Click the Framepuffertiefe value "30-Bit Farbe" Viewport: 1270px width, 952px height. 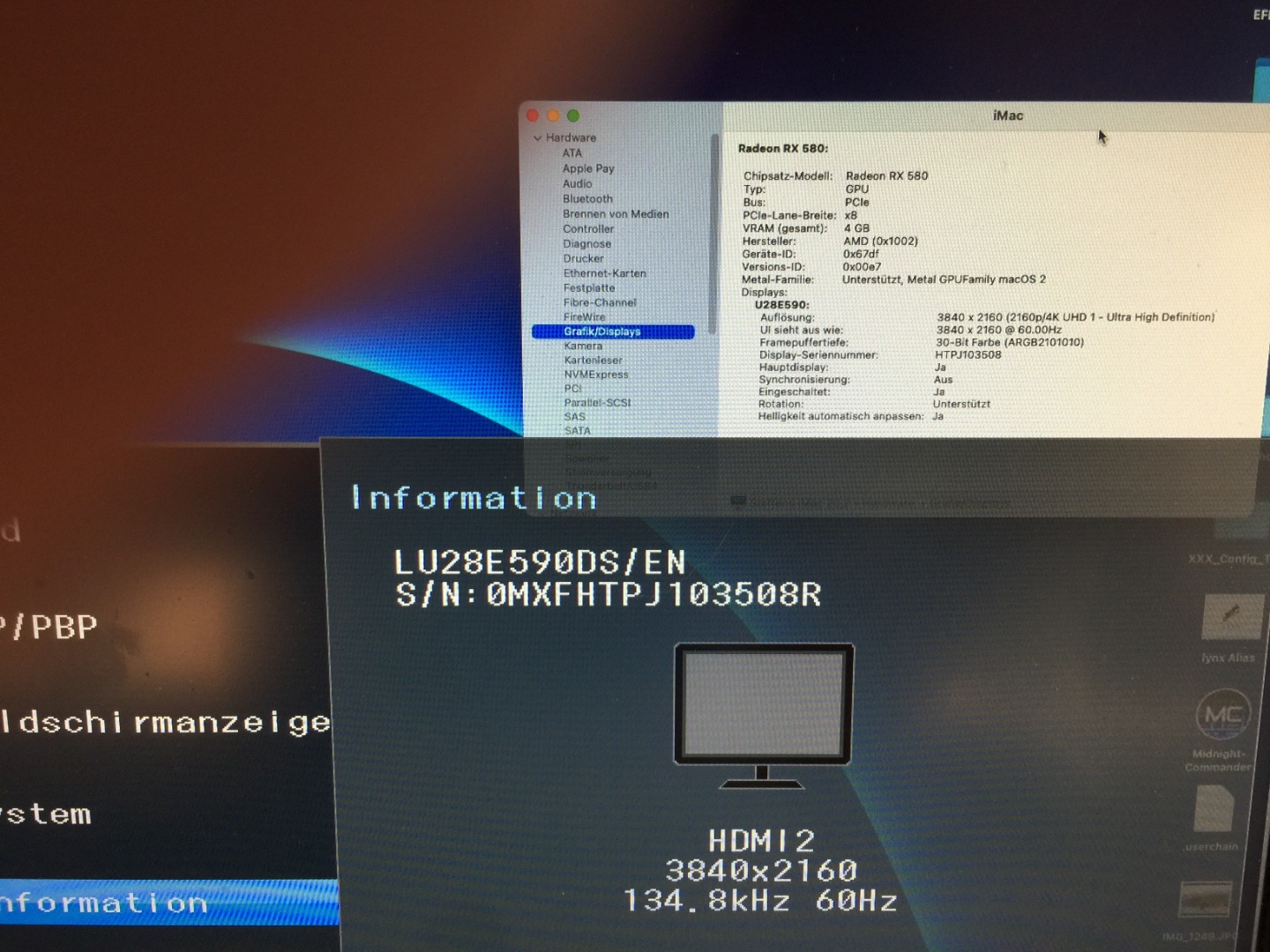tap(1010, 343)
